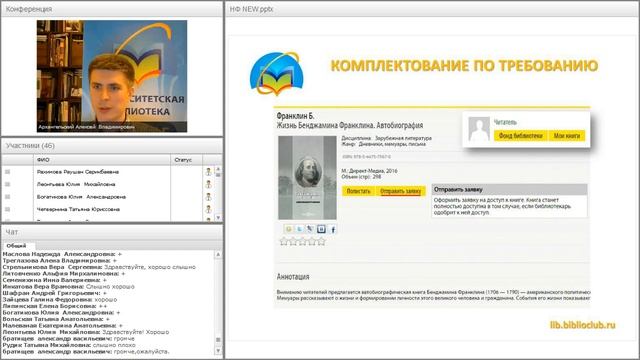Viewport: 640px width, 360px height.
Task: Click chat message from Литовченко Альфия Мирхалимовна
Action: [64, 273]
